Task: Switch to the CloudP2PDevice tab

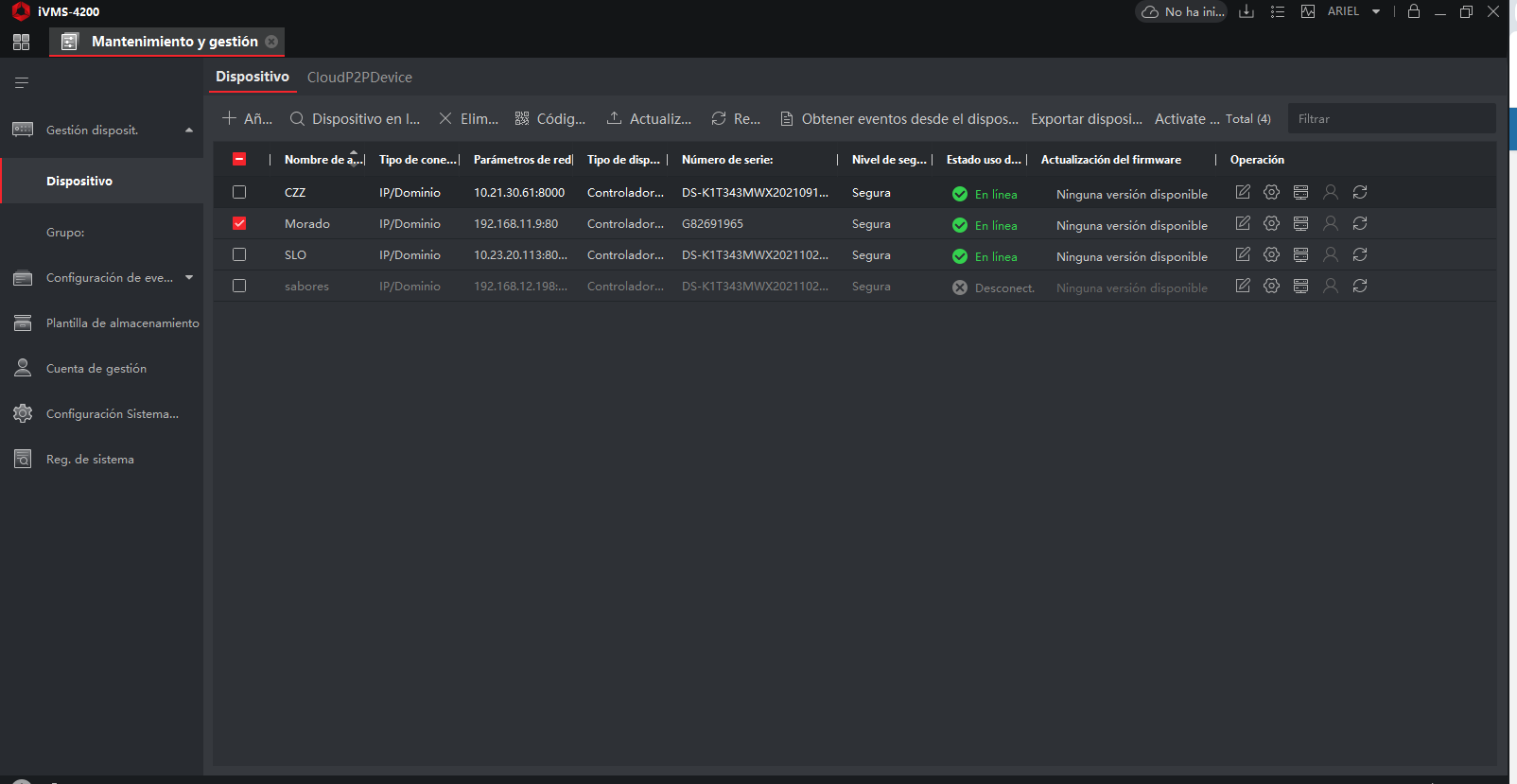Action: (359, 78)
